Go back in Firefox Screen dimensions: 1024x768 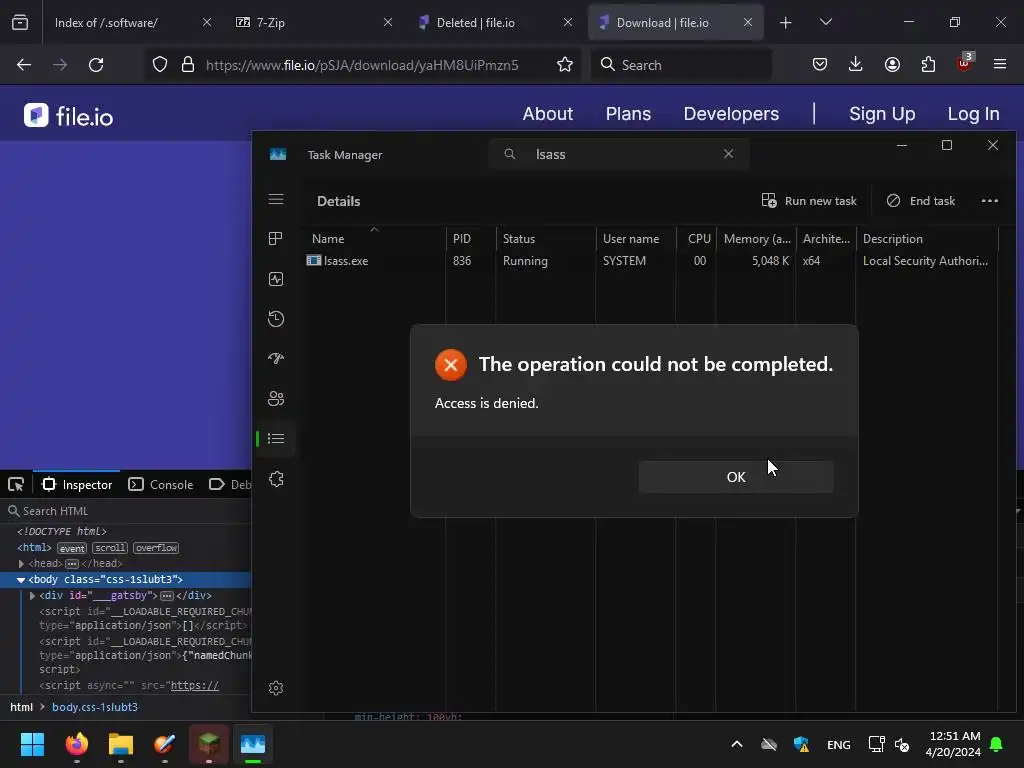[x=24, y=65]
